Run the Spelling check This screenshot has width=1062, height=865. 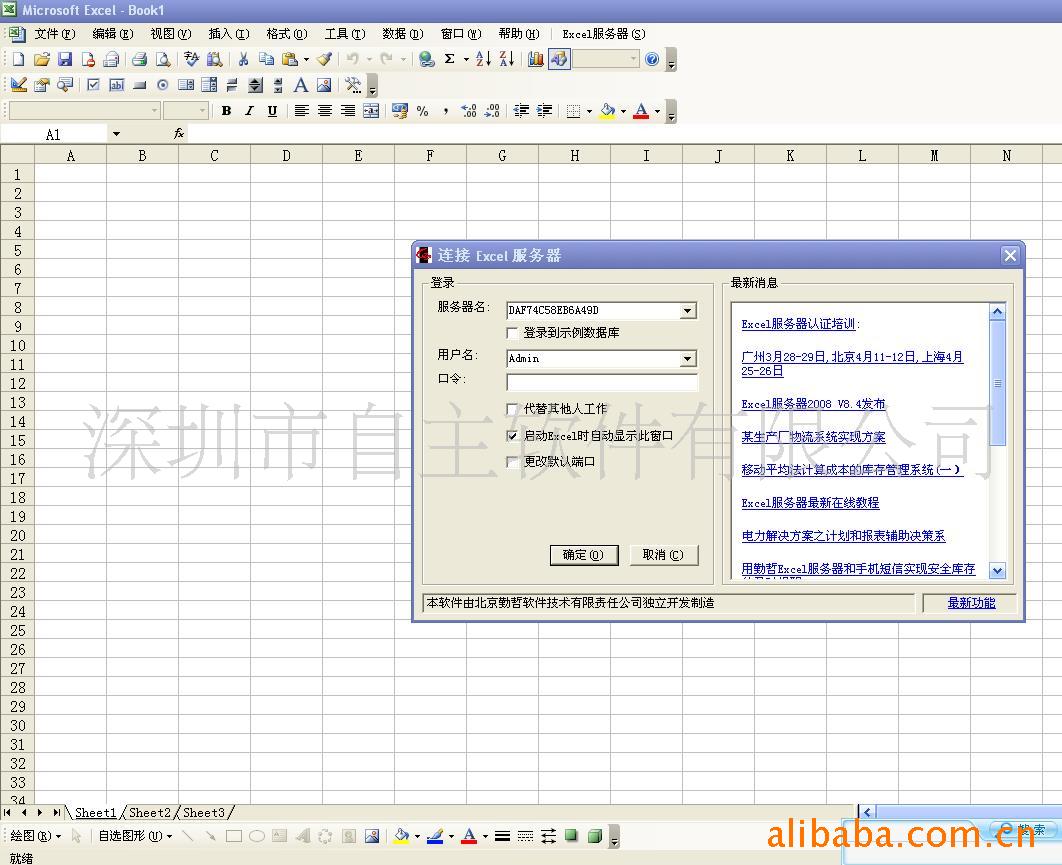[x=192, y=60]
